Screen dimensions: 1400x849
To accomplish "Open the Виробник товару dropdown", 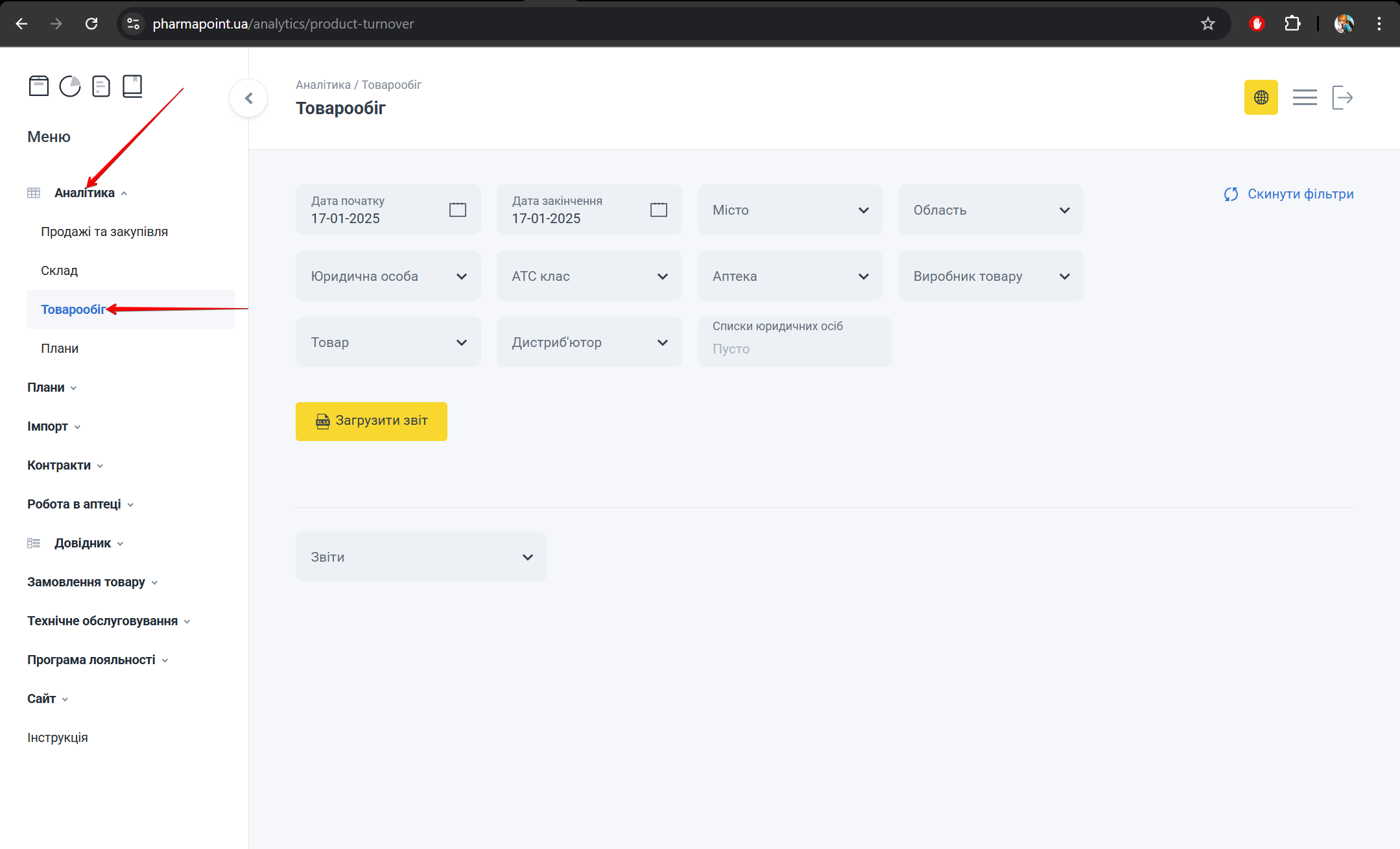I will click(990, 276).
